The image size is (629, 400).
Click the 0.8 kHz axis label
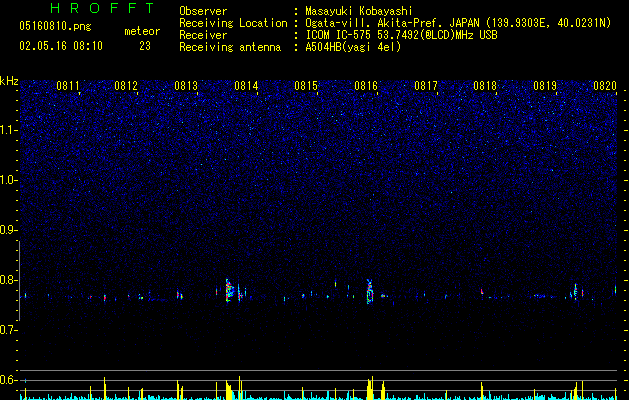coord(9,280)
